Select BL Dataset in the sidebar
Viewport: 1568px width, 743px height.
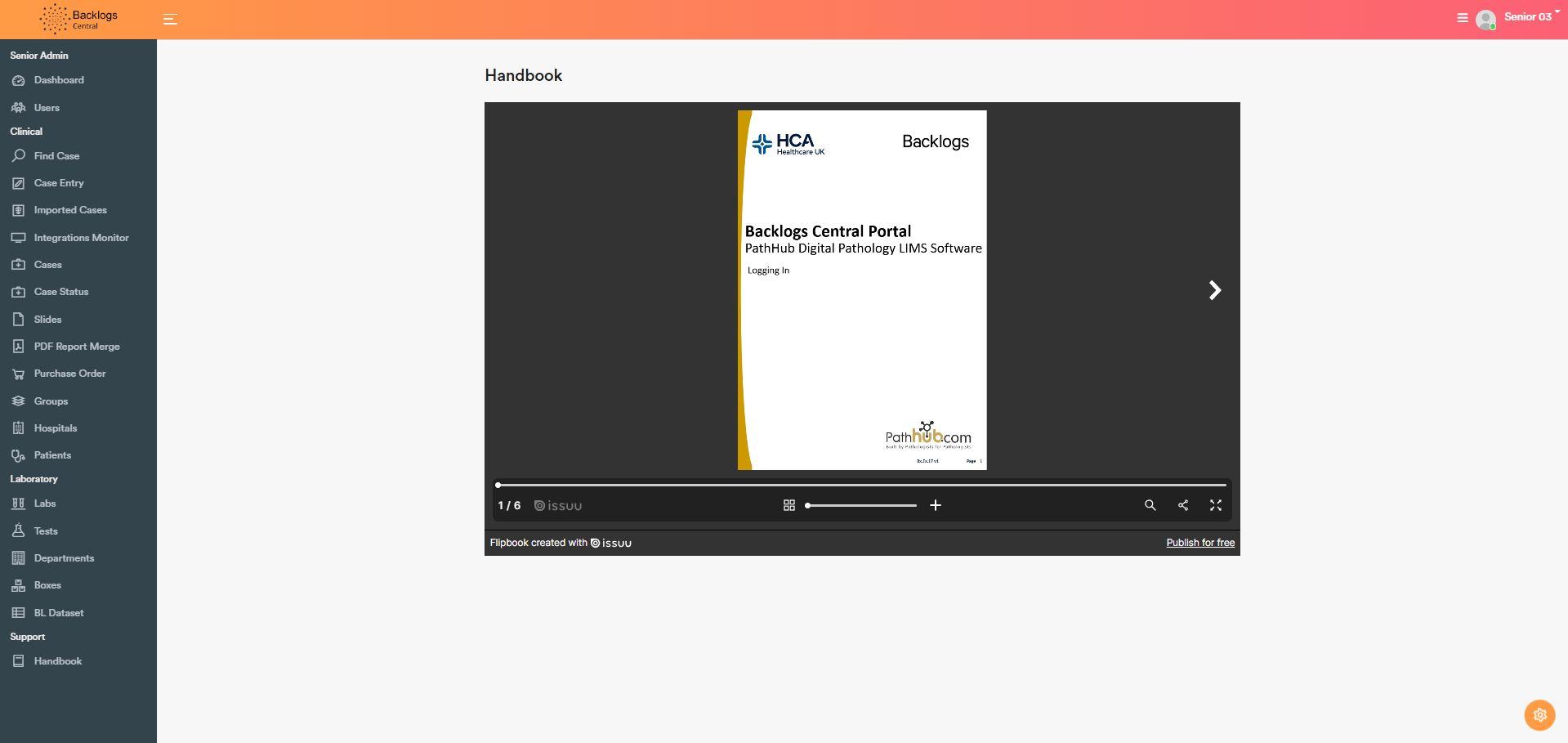pos(59,613)
